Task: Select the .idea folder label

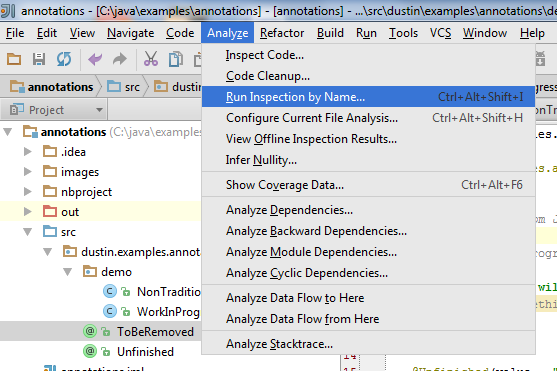Action: 73,152
